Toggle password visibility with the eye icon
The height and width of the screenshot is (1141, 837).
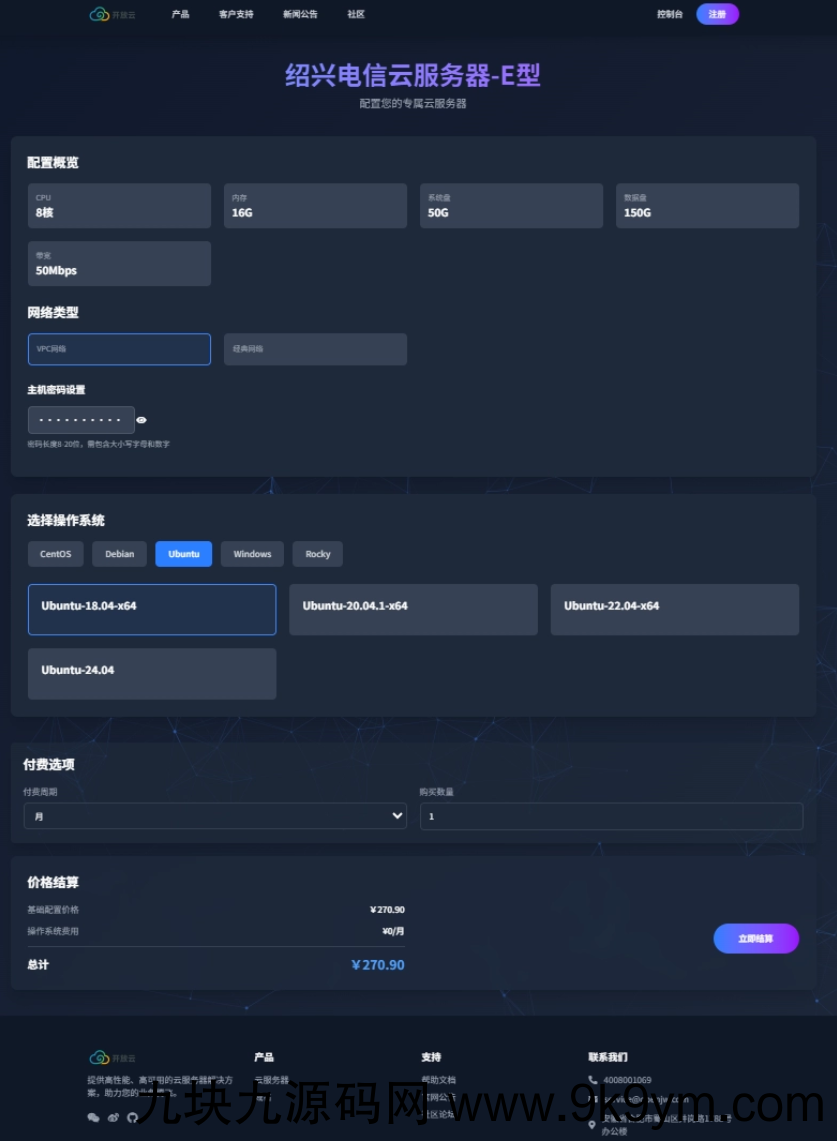click(x=142, y=420)
